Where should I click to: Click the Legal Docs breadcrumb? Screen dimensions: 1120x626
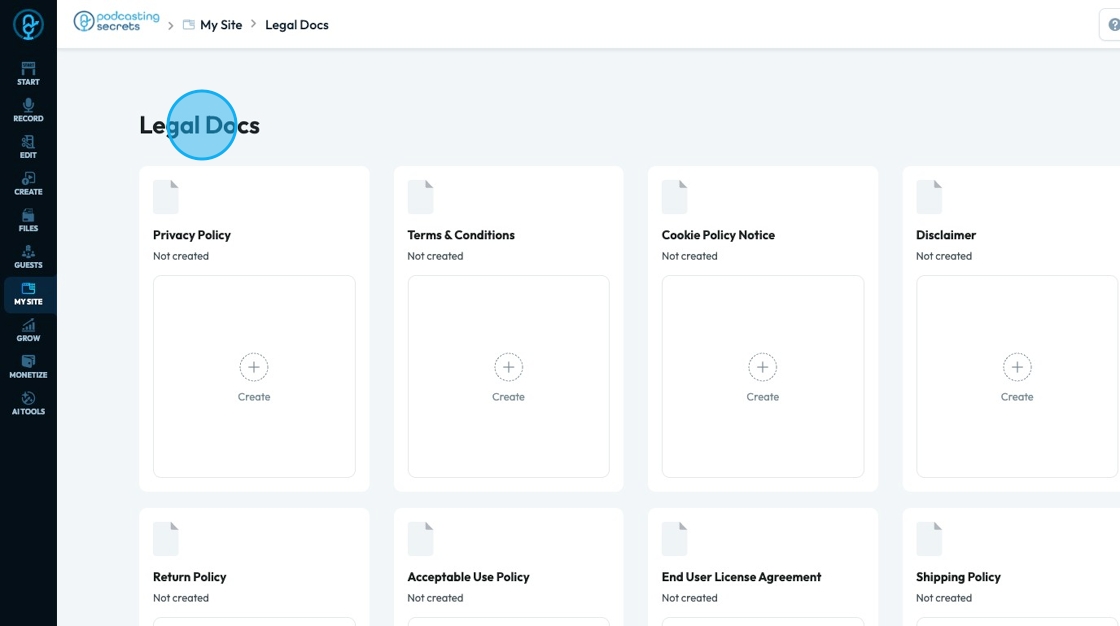point(296,25)
